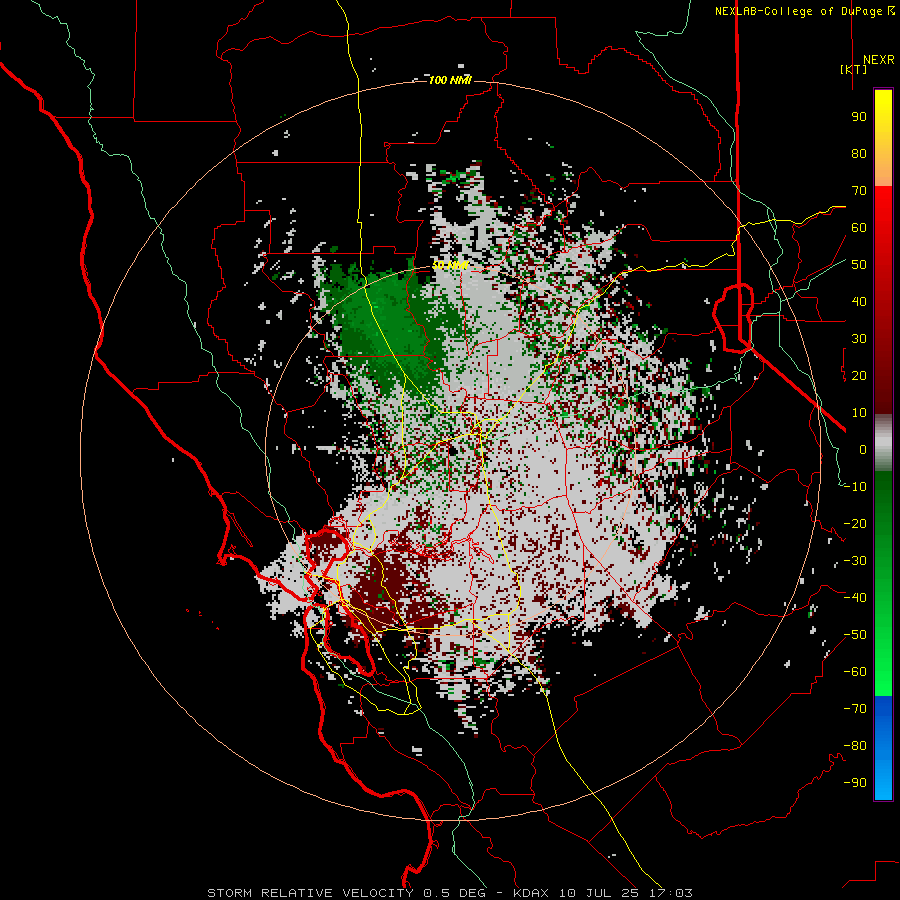Click the 20 value on velocity scale
This screenshot has height=900, width=900.
point(859,376)
